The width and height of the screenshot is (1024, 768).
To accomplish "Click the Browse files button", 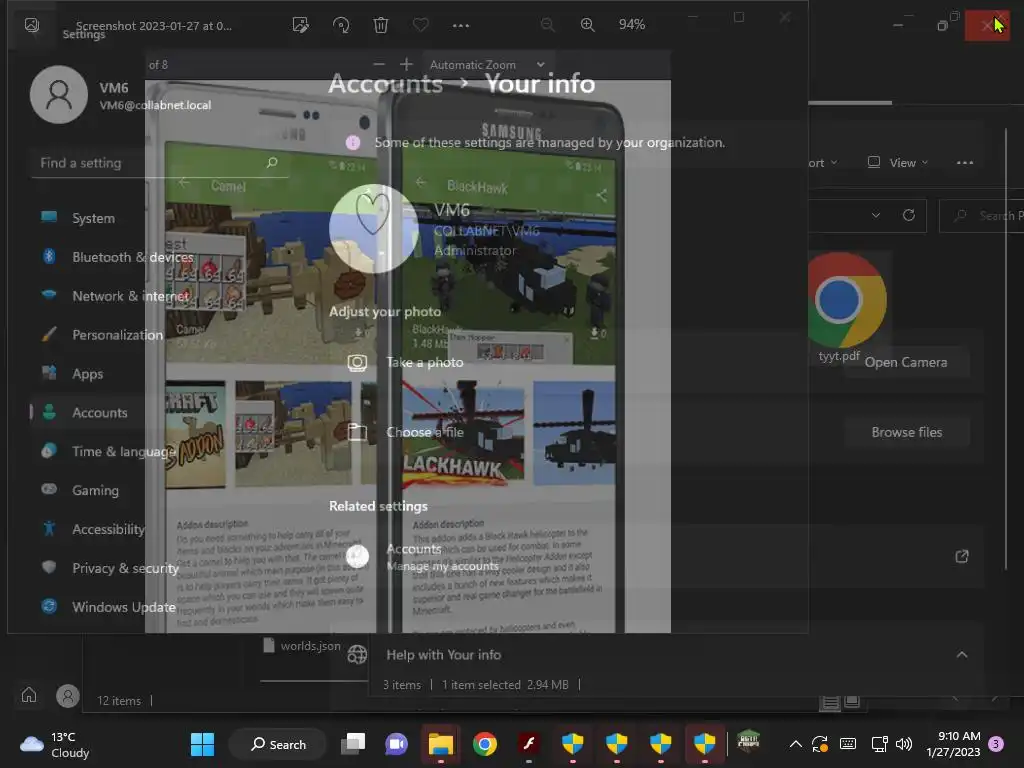I will [906, 432].
